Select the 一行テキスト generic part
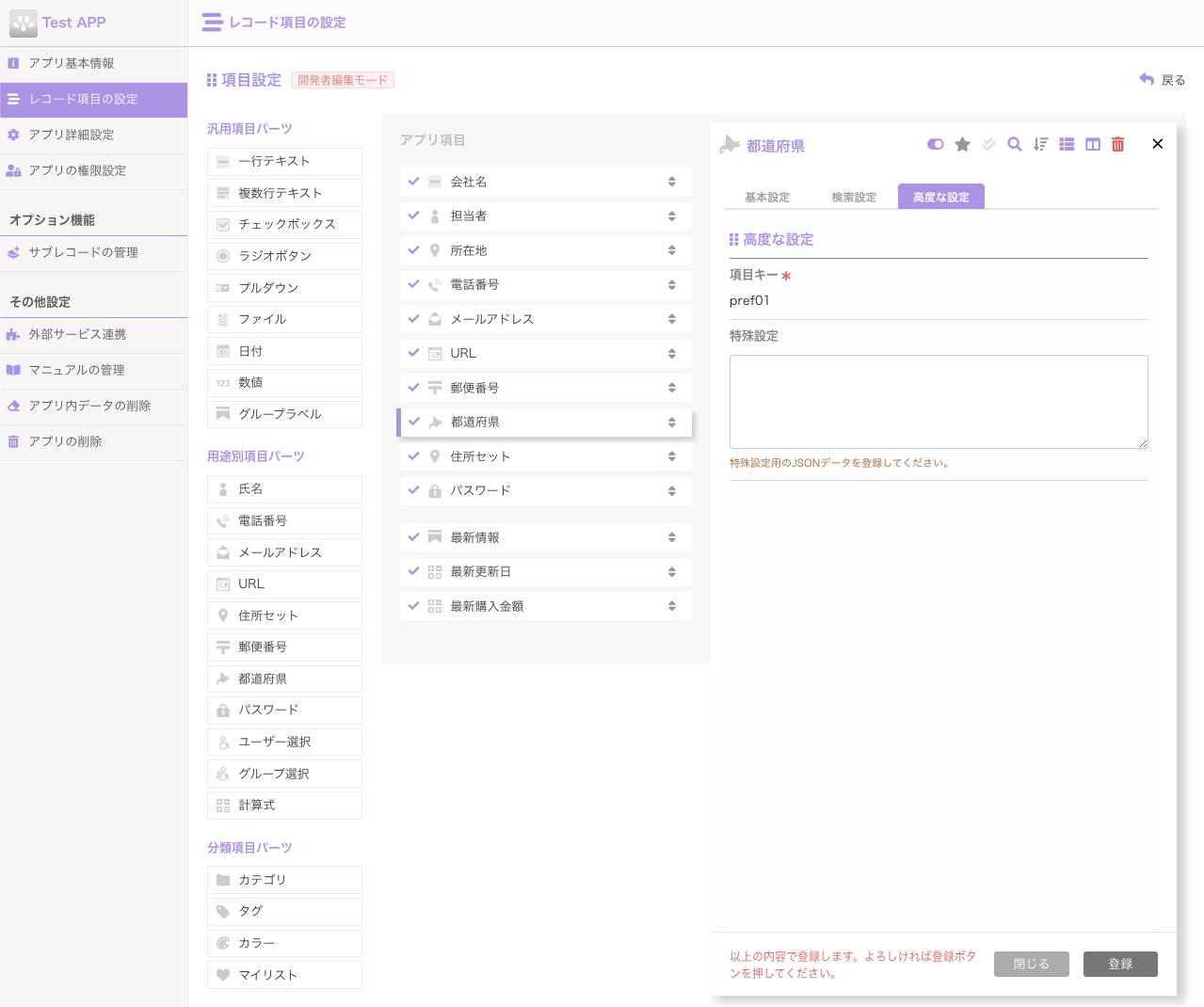The image size is (1204, 1007). coord(284,161)
